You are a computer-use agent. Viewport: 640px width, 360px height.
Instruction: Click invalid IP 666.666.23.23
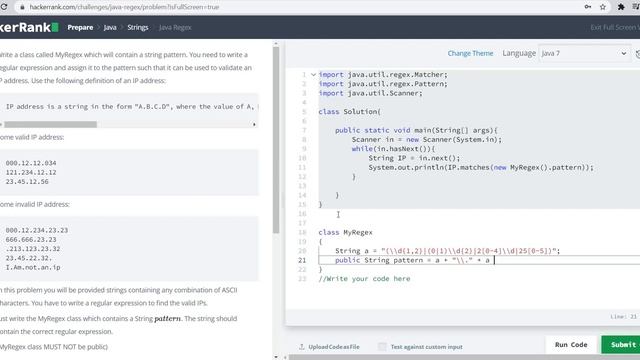pos(31,240)
